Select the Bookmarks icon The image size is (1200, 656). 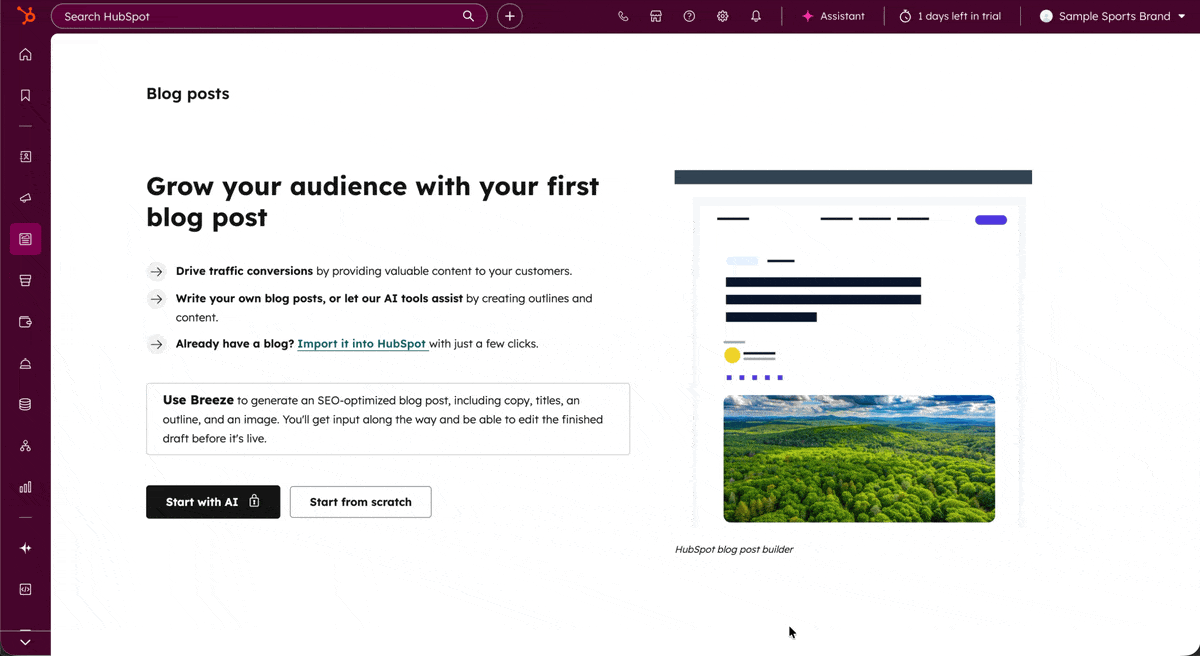click(25, 94)
